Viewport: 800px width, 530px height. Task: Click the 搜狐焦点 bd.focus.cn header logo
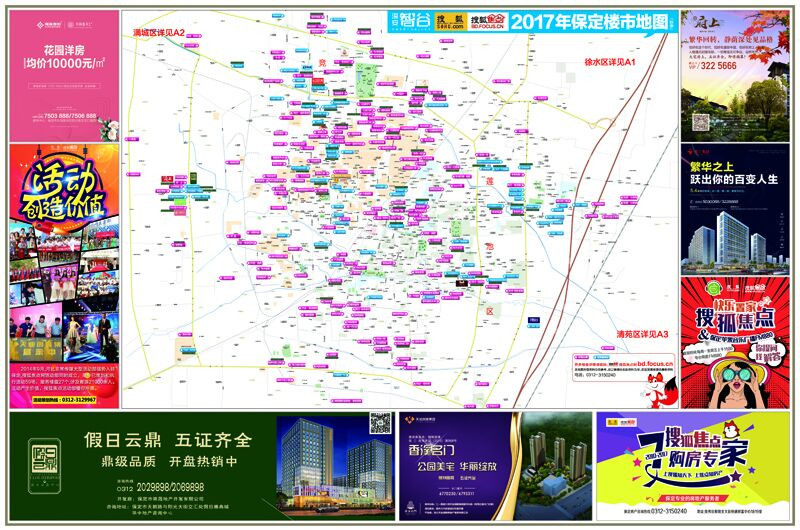coord(488,21)
